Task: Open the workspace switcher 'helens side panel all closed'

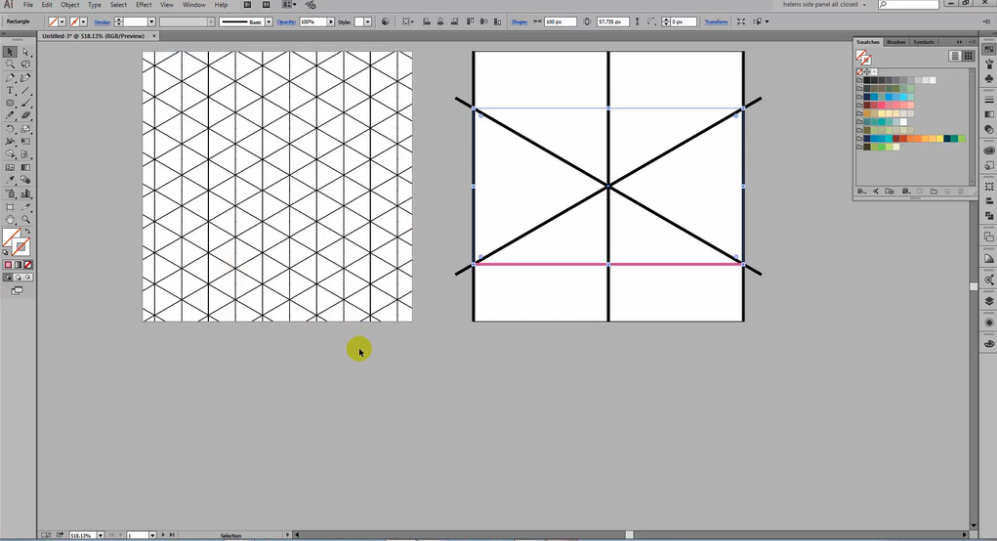Action: coord(823,4)
